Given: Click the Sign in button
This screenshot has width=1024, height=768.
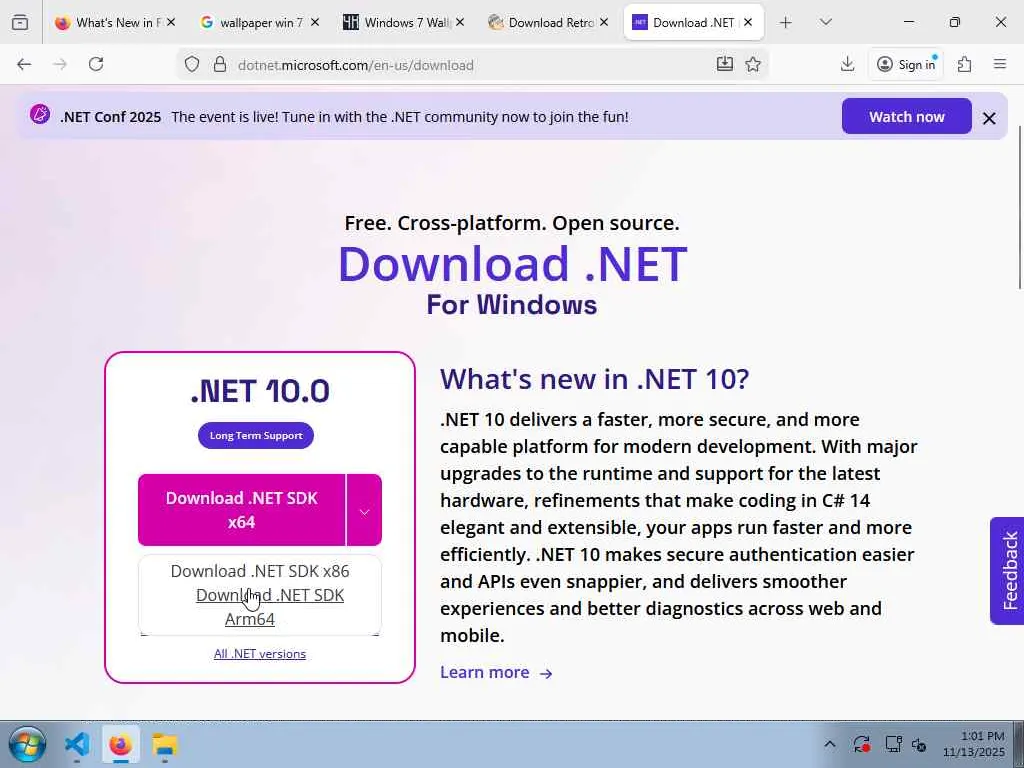Looking at the screenshot, I should click(x=906, y=64).
